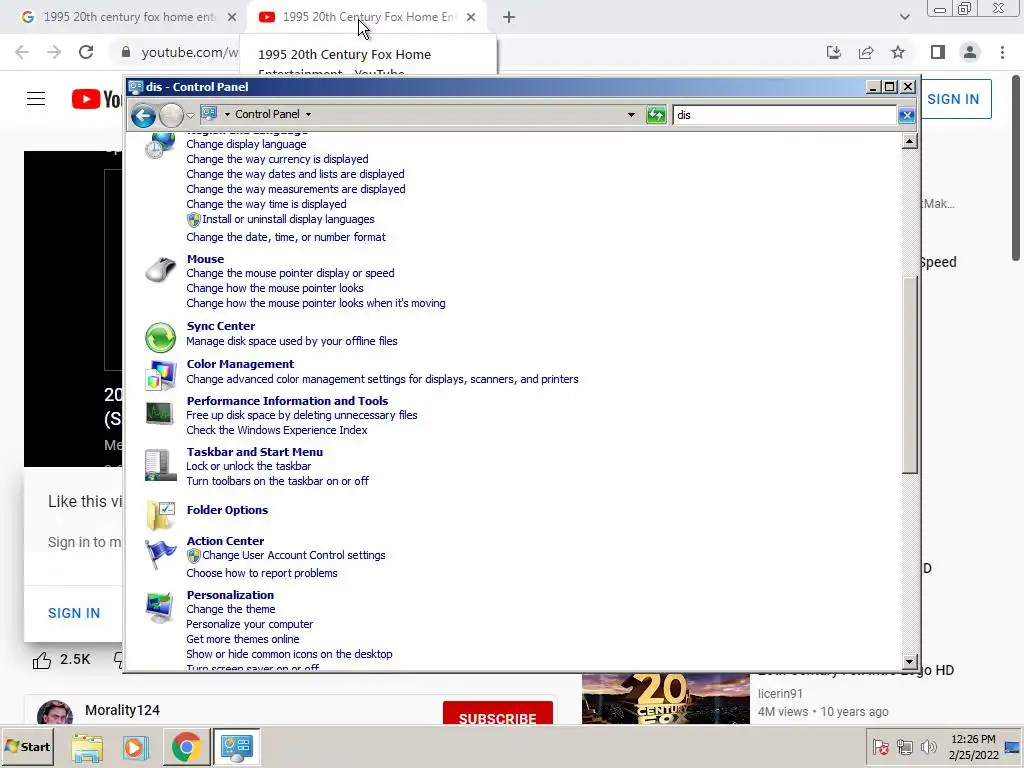
Task: Switch to Chrome in the taskbar
Action: pos(186,747)
